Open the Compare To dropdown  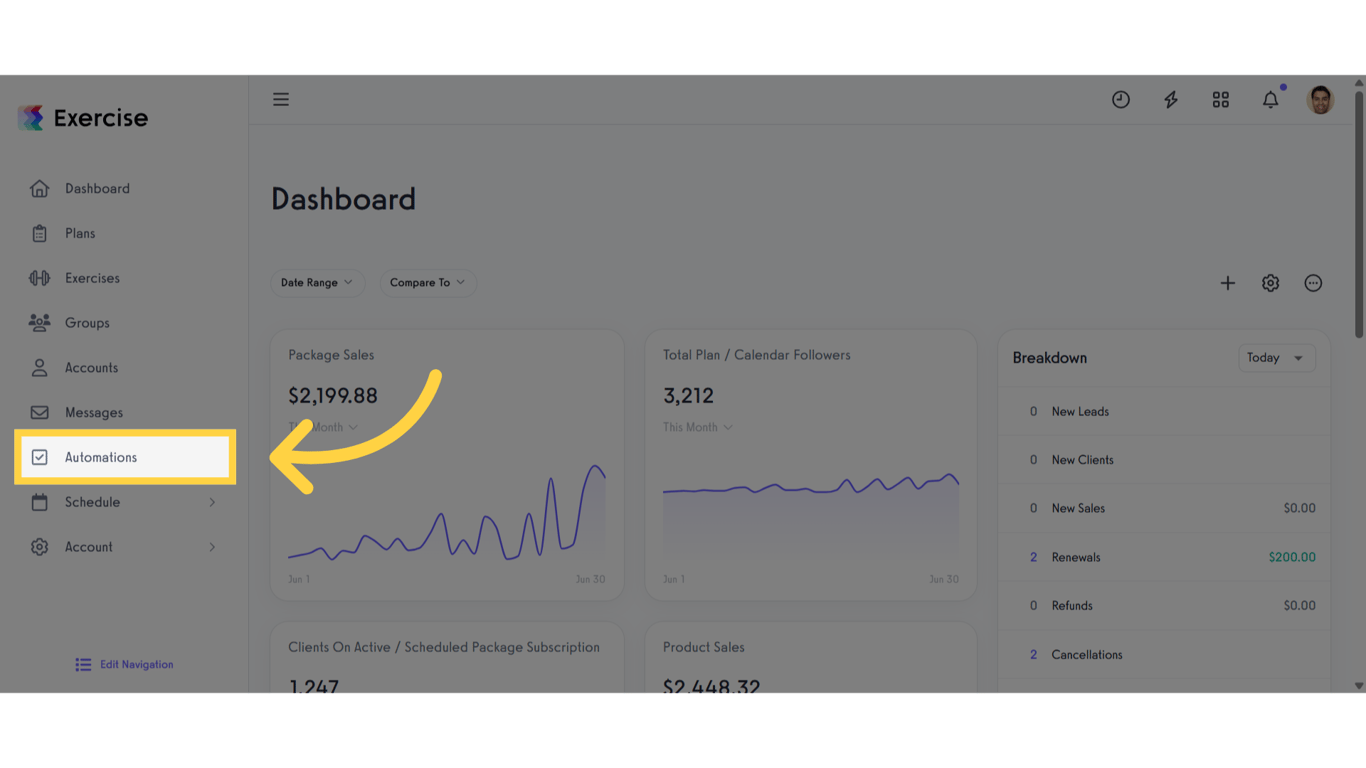point(428,283)
